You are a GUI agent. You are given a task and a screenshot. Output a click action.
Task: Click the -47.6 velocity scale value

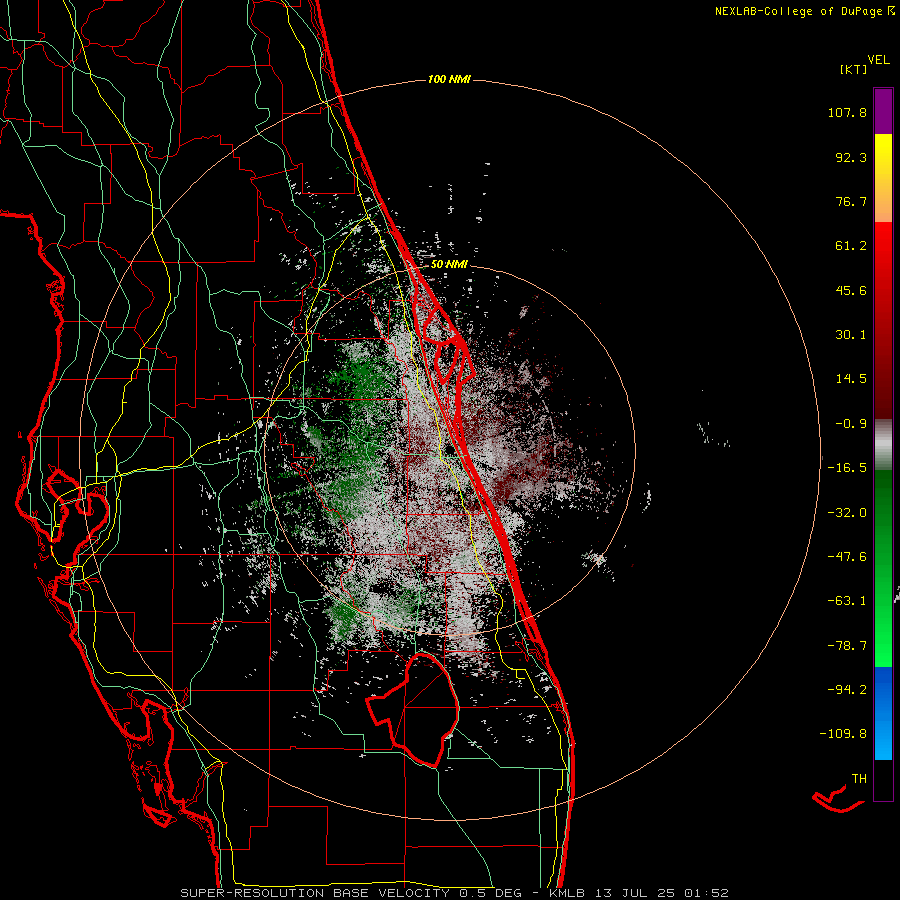[847, 557]
